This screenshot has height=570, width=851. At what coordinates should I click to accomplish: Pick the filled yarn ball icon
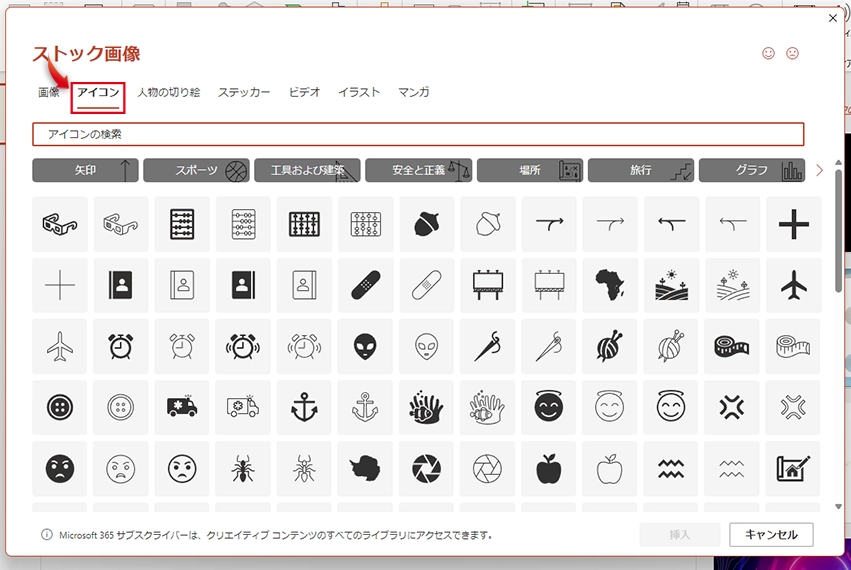pyautogui.click(x=610, y=346)
